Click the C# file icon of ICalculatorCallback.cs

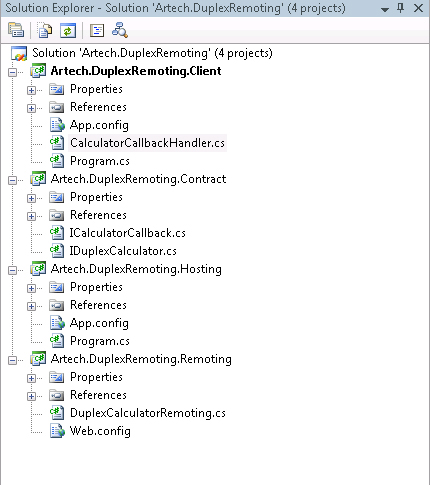(x=57, y=233)
